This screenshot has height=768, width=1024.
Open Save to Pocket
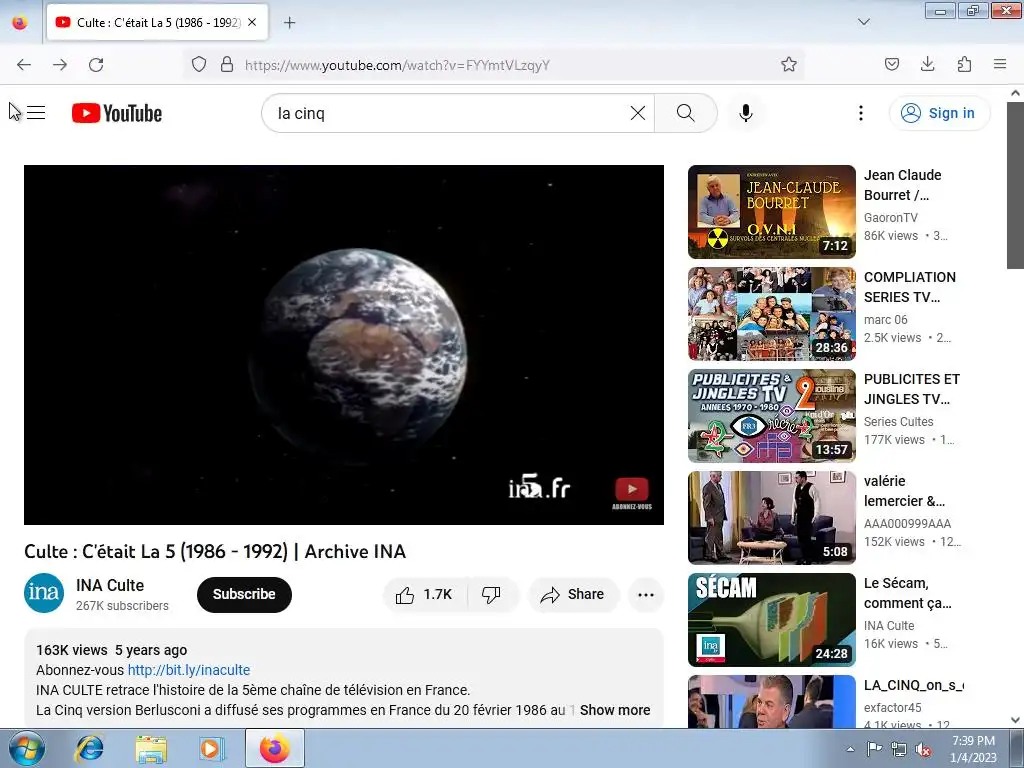(891, 65)
